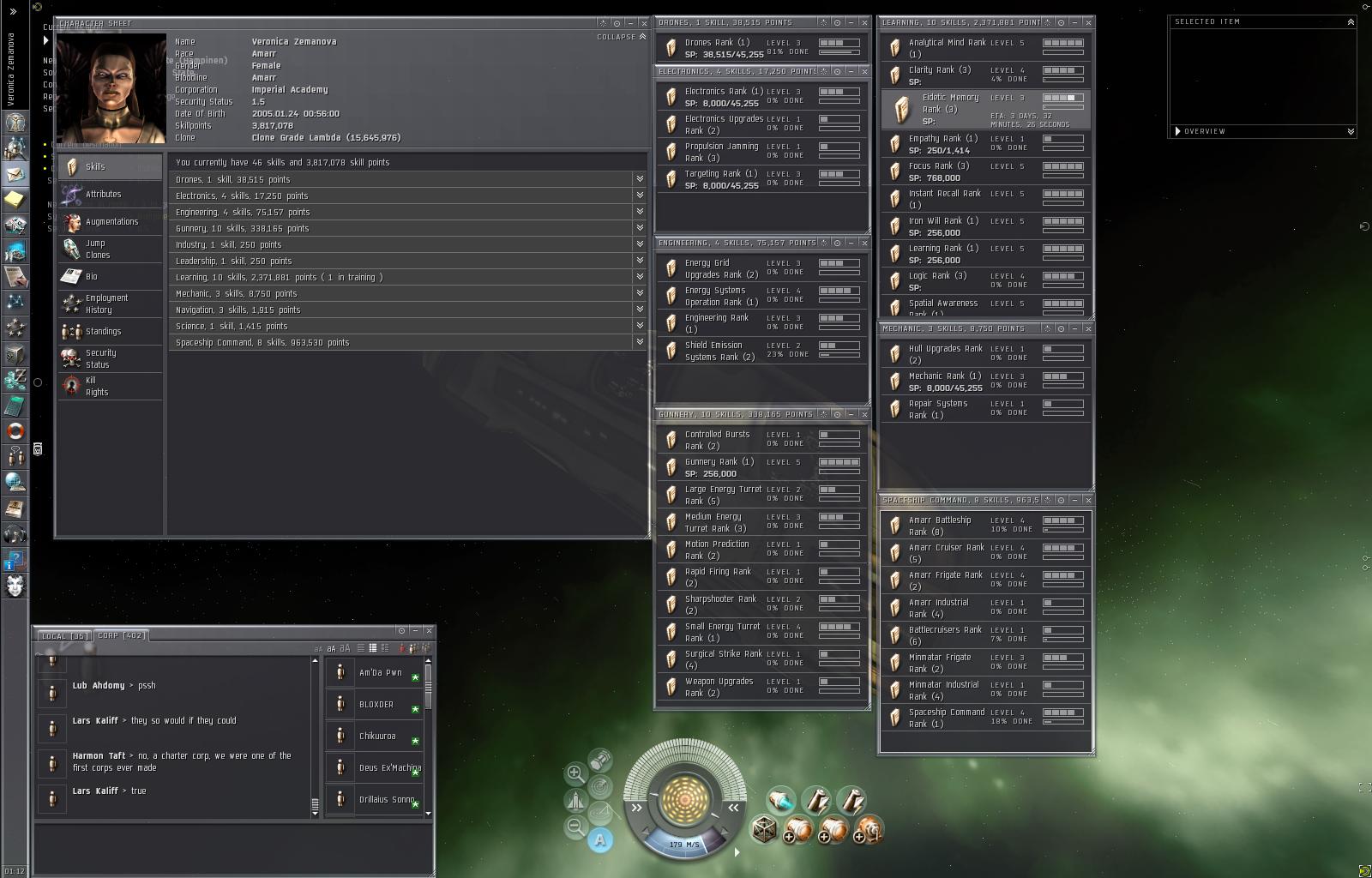The height and width of the screenshot is (878, 1372).
Task: Click the first lightning module icon on HUD
Action: tap(816, 800)
